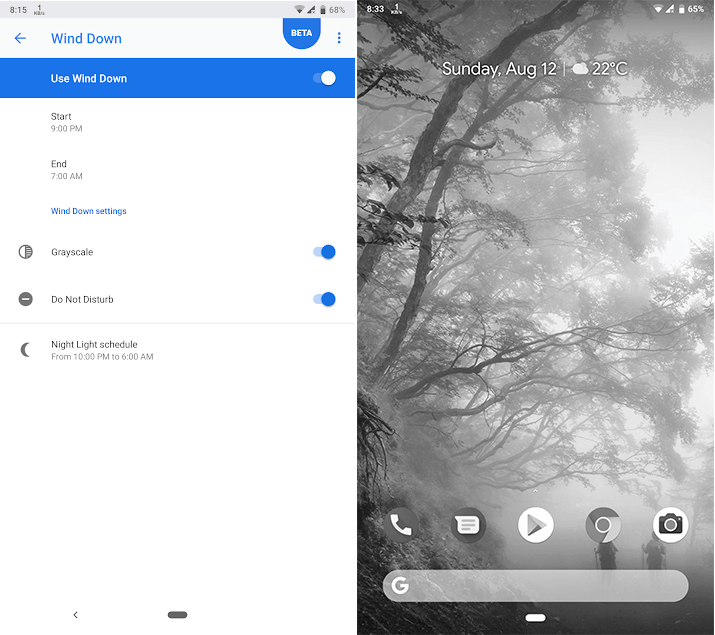715x635 pixels.
Task: Tap the Google search bar field
Action: coord(535,586)
